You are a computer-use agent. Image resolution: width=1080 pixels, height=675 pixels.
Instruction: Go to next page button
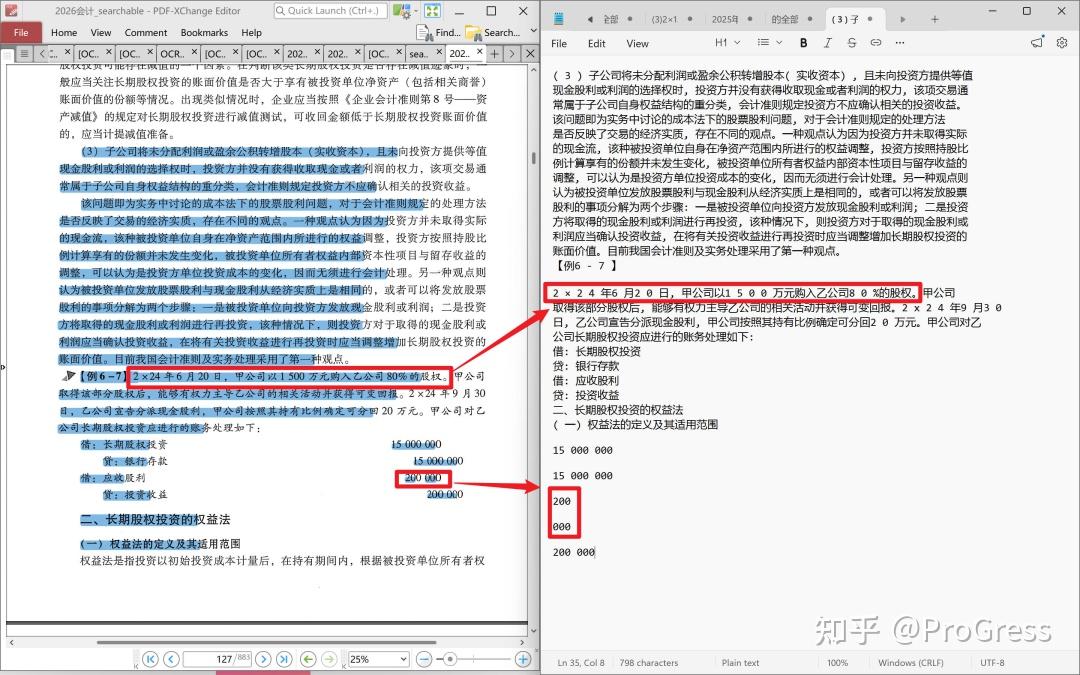tap(263, 659)
